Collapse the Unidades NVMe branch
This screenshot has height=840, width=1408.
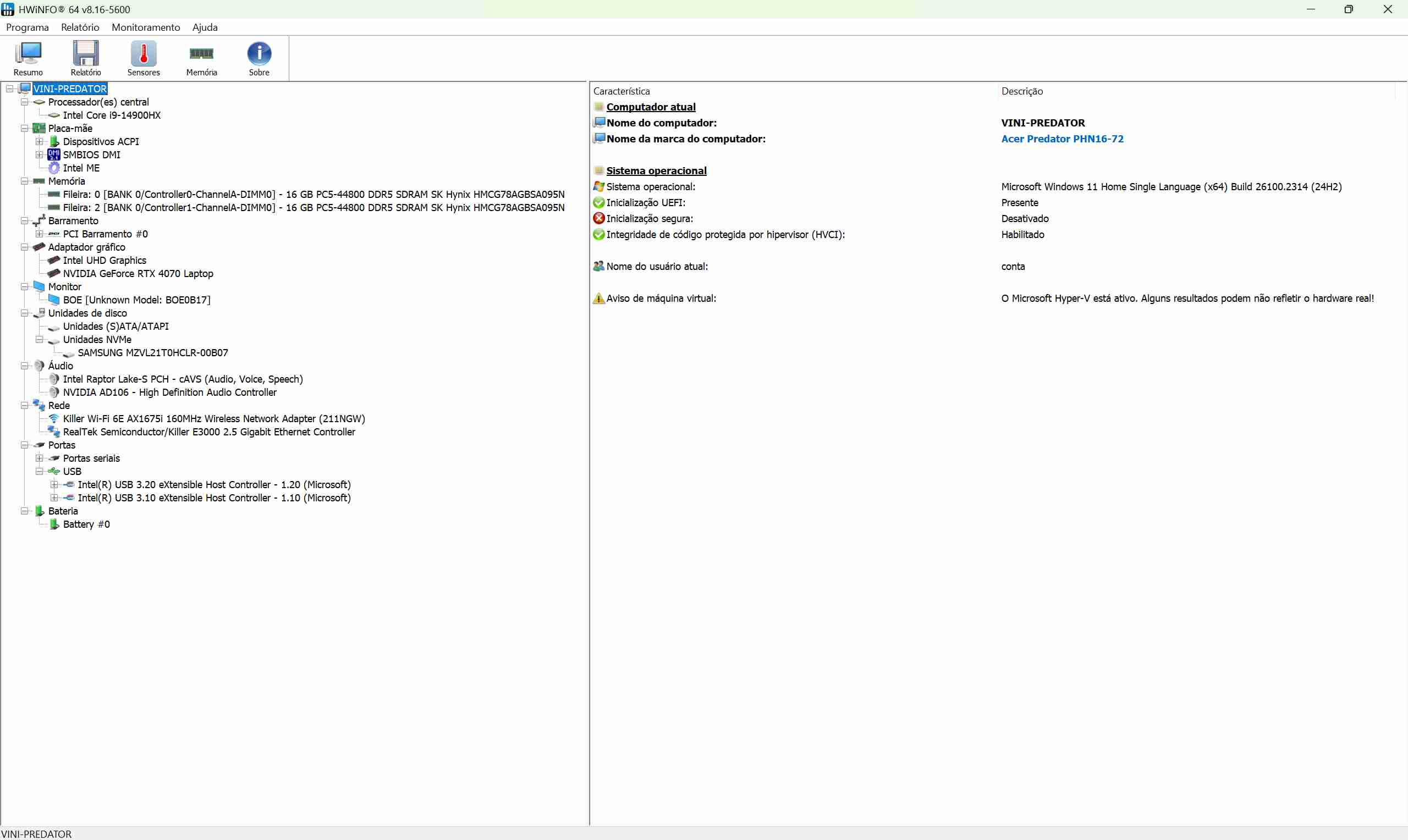pos(39,340)
